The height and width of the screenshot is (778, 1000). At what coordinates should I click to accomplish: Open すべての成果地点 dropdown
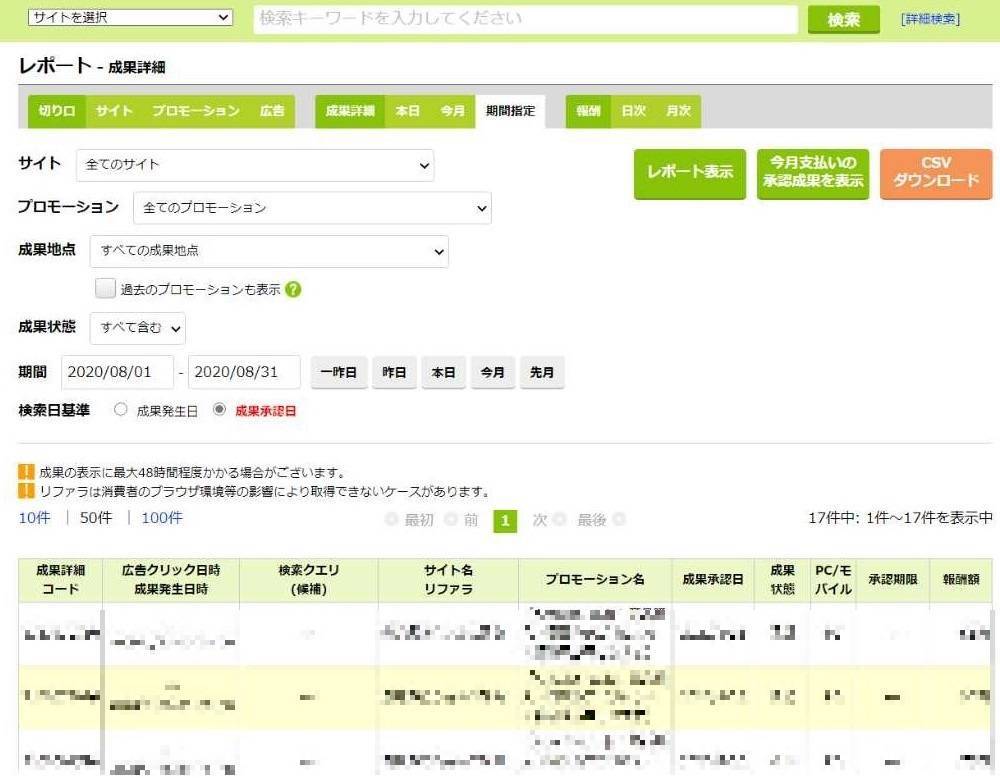(269, 251)
